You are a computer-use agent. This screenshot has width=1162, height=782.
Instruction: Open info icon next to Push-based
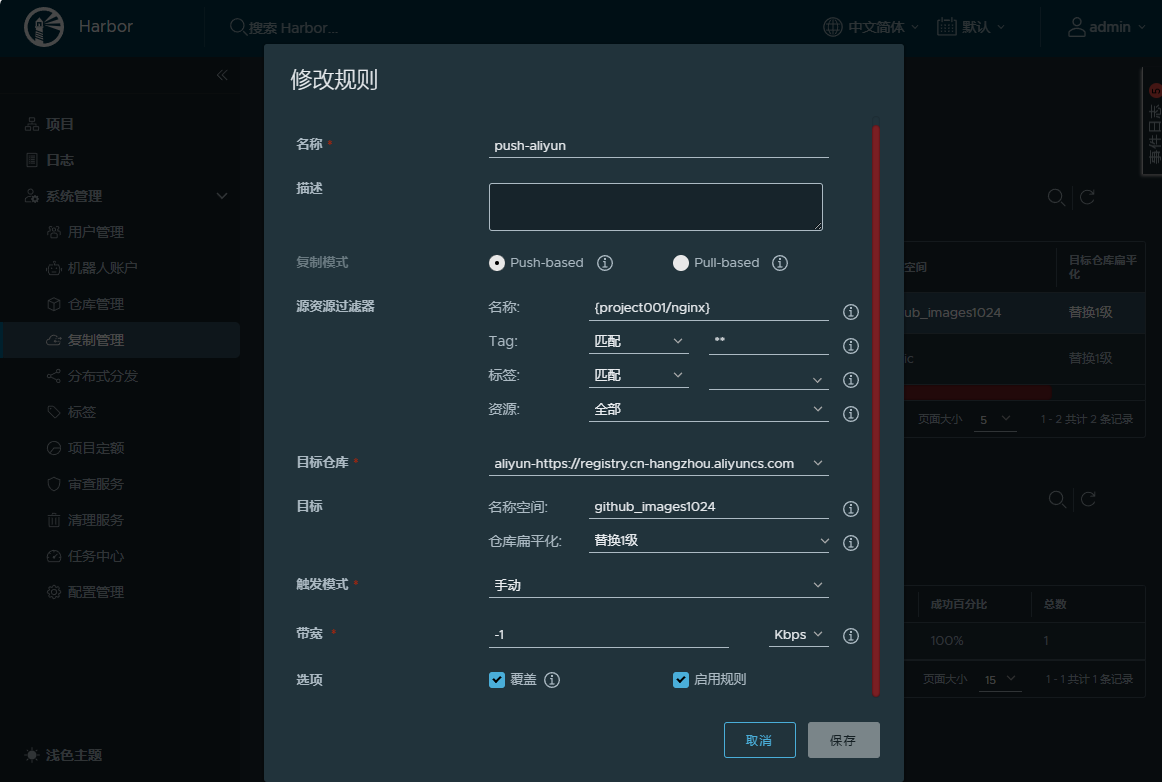[605, 263]
